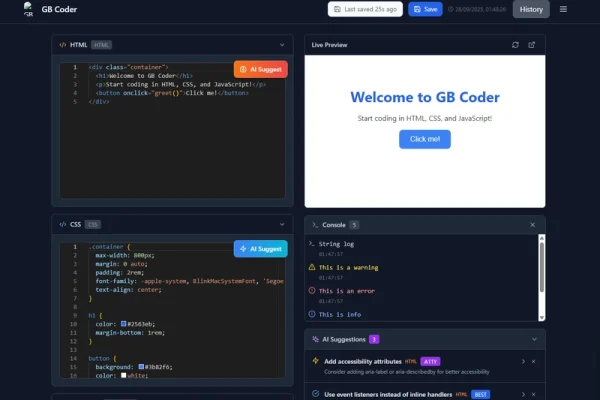
Task: Dismiss the accessibility attributes suggestion
Action: (533, 361)
